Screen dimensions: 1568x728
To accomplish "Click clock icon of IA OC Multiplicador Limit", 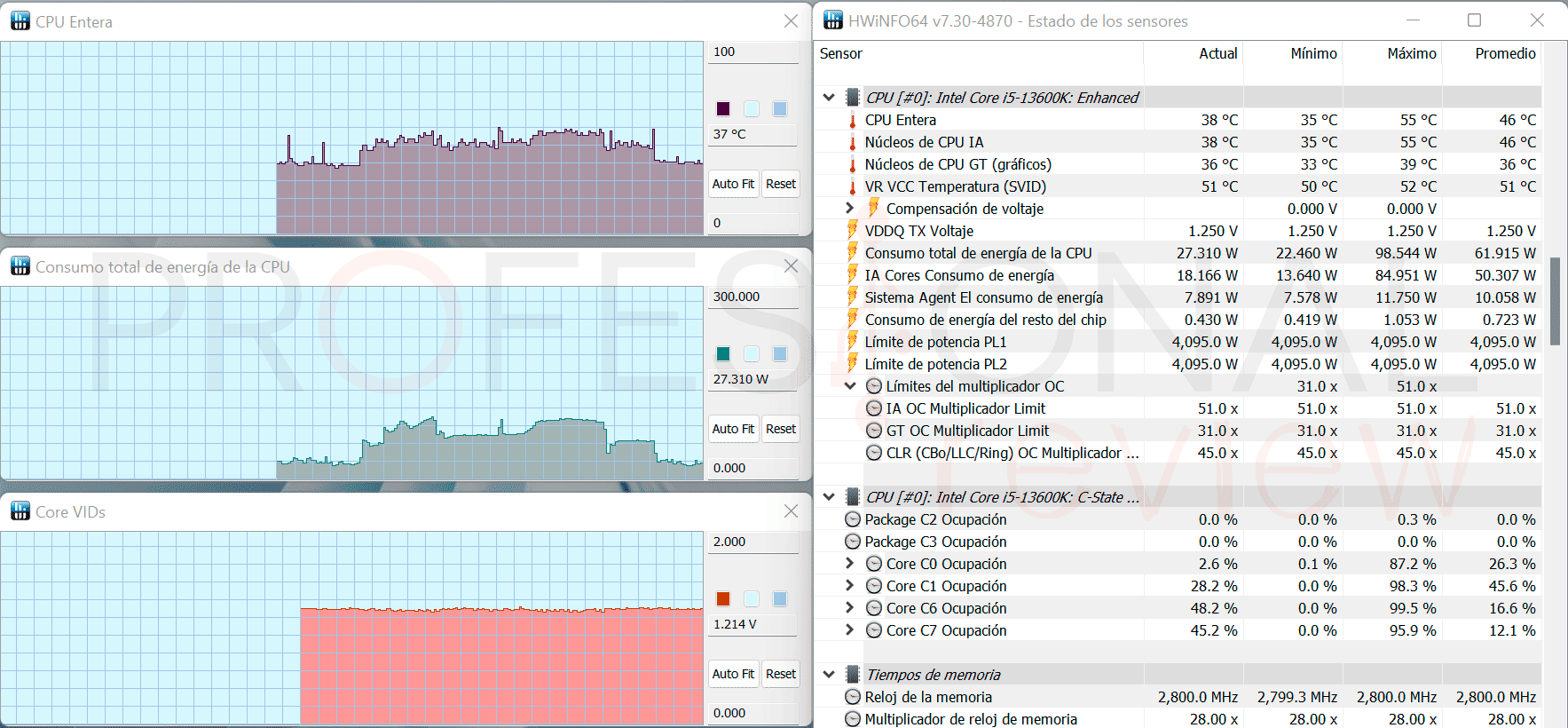I will [x=874, y=408].
